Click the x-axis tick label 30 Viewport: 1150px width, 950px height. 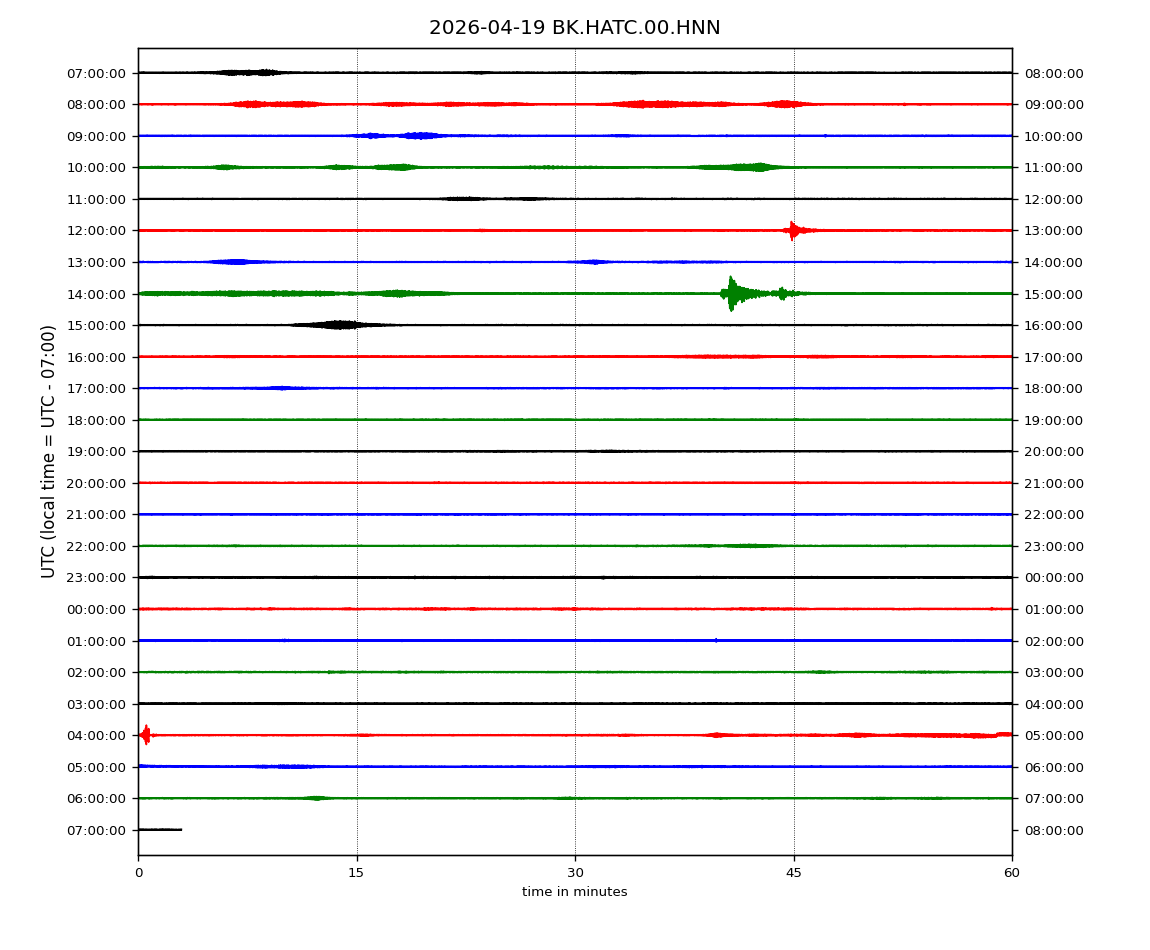tap(575, 873)
